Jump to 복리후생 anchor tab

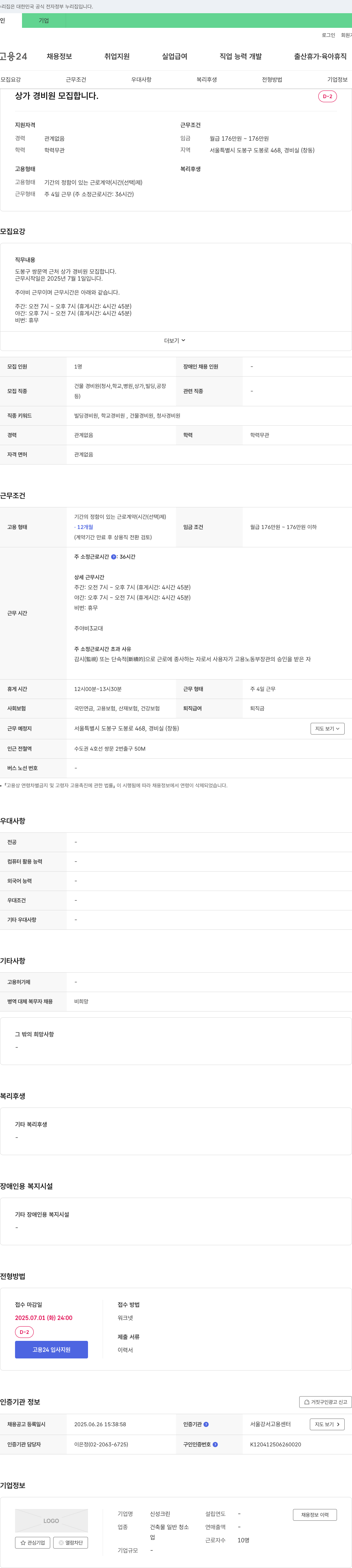tap(206, 80)
